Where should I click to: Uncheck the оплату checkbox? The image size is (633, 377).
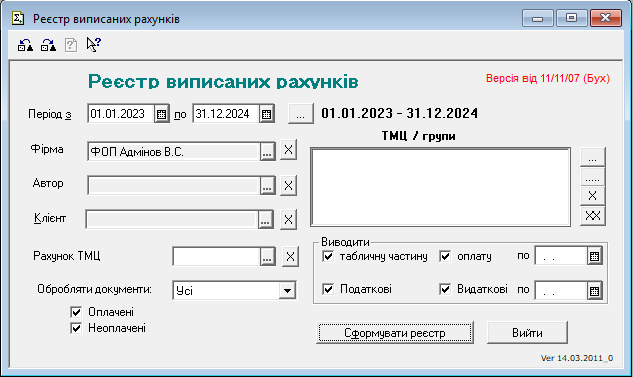445,256
